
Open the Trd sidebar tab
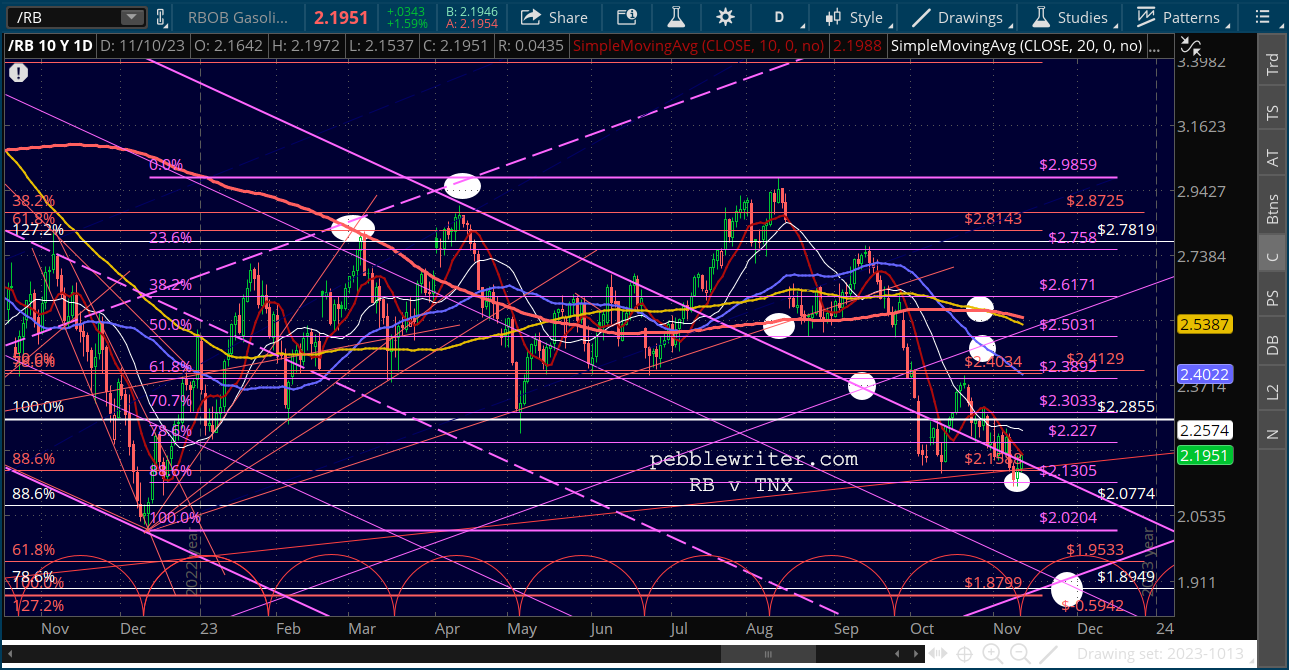tap(1273, 66)
